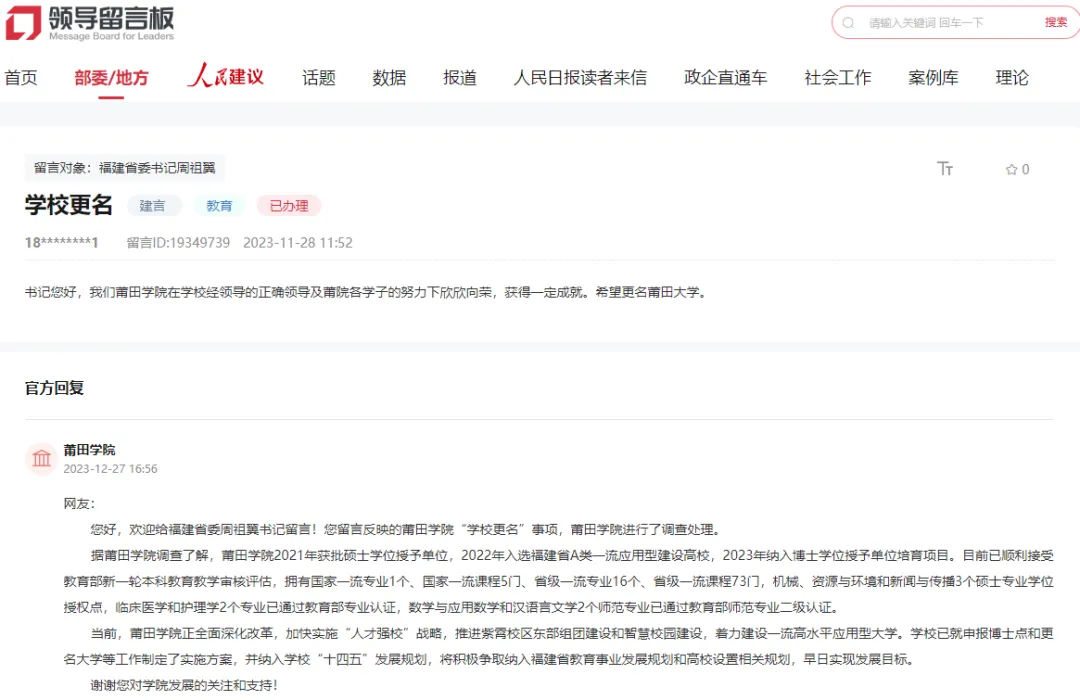Click the Tt font size icon

tap(945, 169)
